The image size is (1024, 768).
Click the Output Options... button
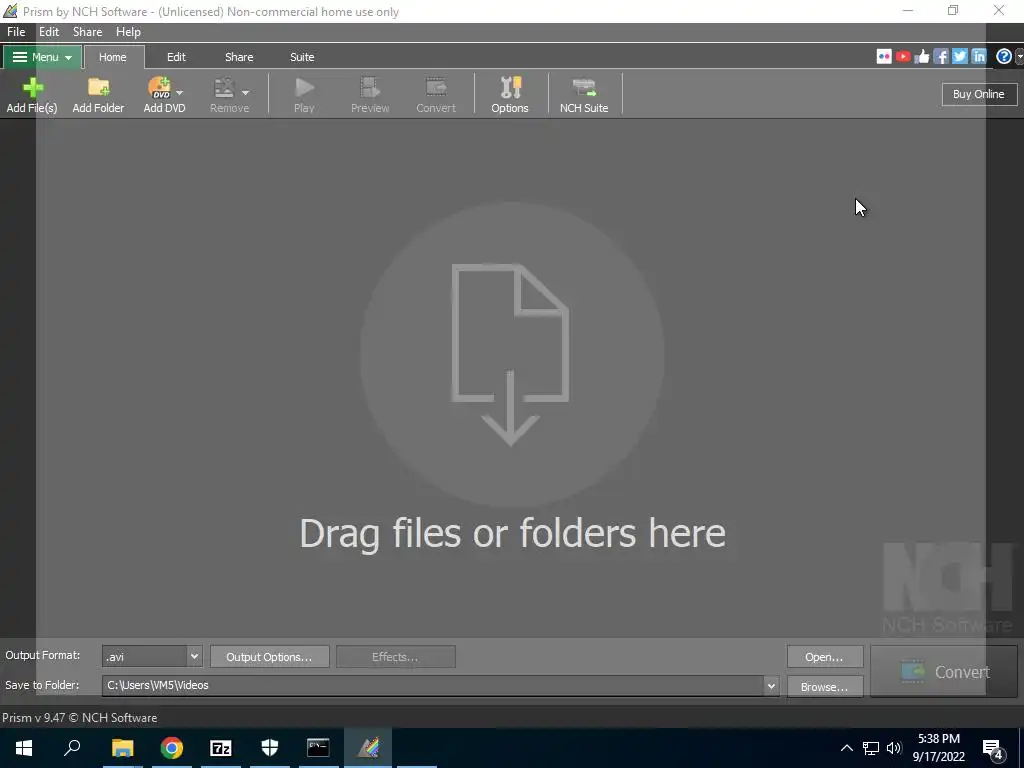pos(269,657)
